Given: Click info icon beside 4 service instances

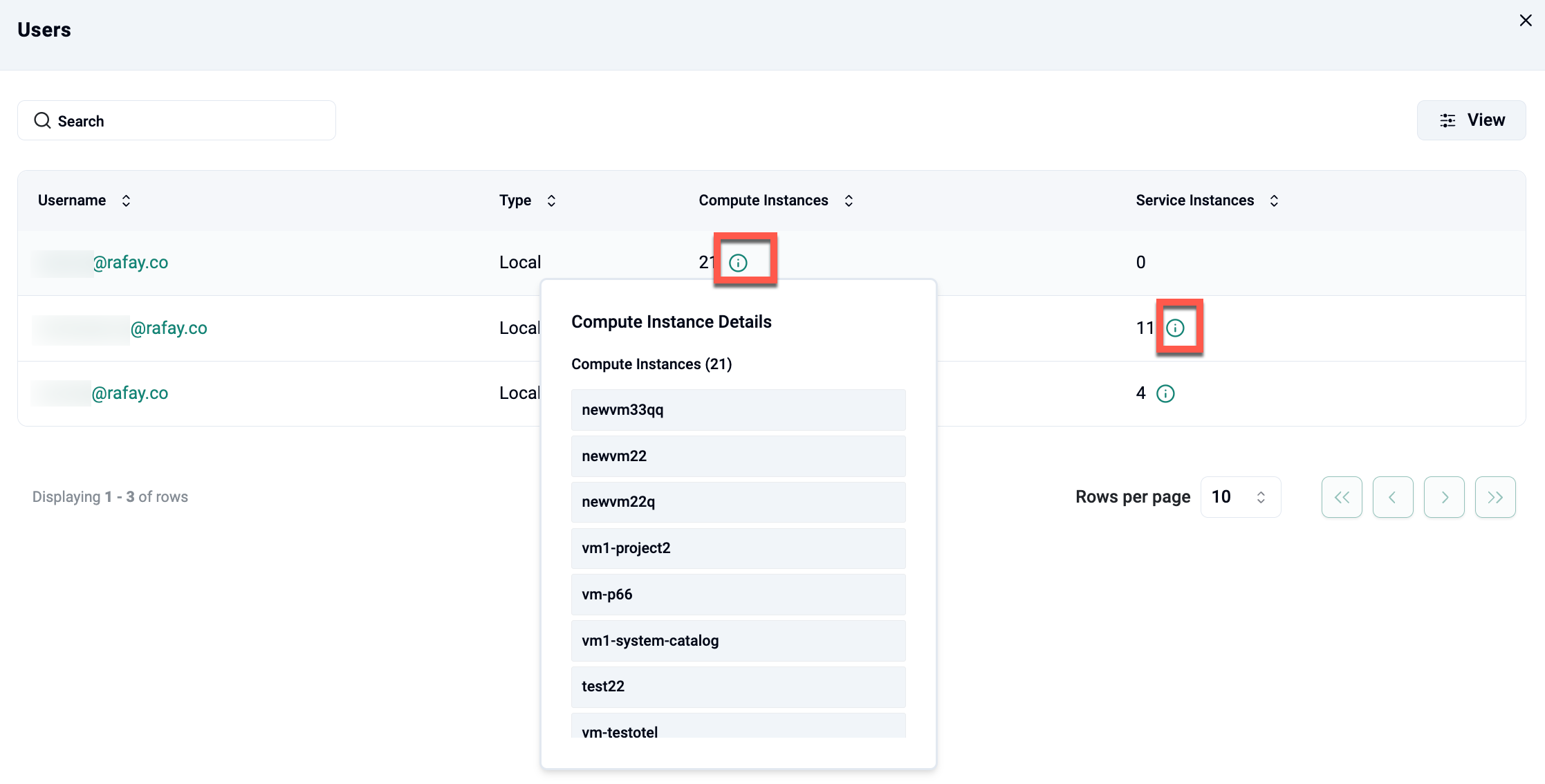Looking at the screenshot, I should 1165,393.
